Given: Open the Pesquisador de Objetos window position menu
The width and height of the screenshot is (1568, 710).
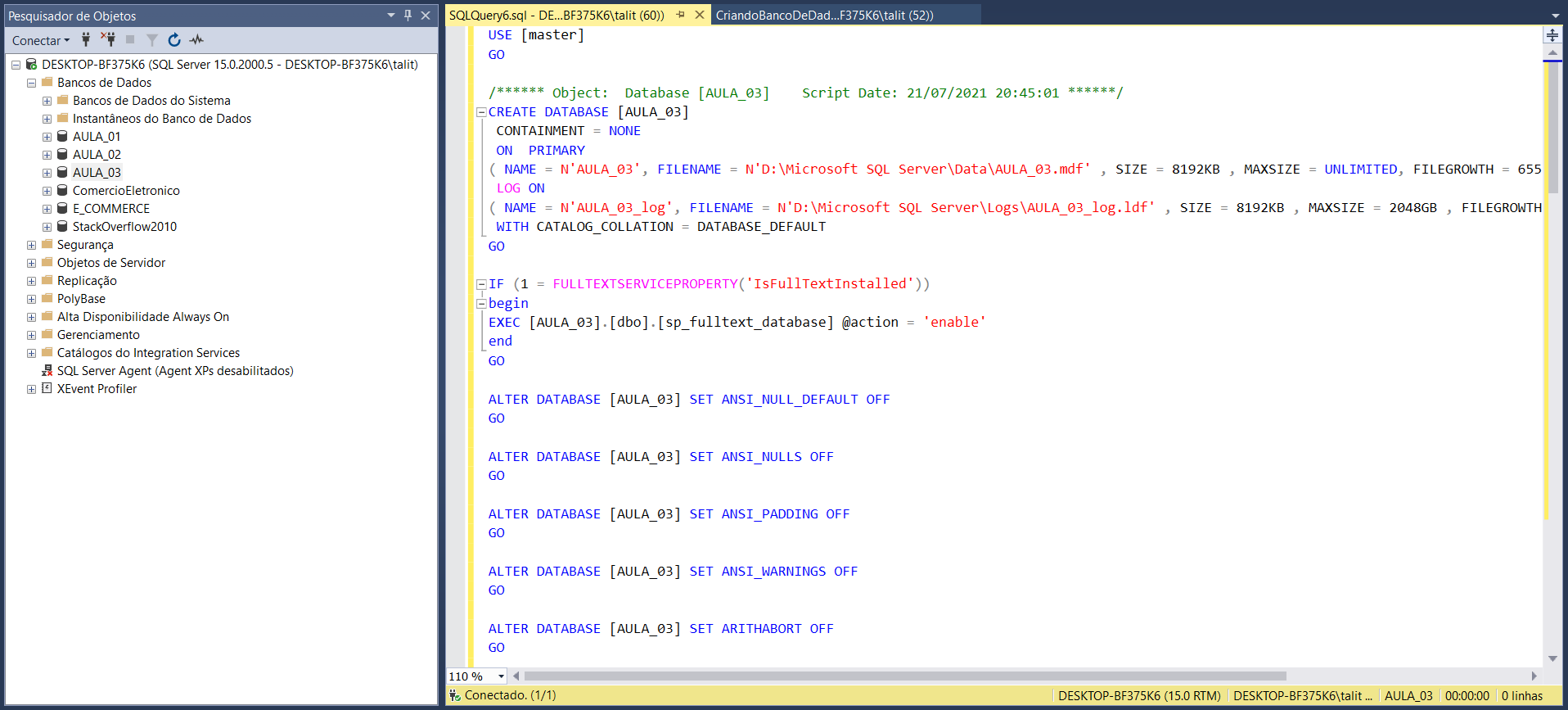Looking at the screenshot, I should pos(391,15).
